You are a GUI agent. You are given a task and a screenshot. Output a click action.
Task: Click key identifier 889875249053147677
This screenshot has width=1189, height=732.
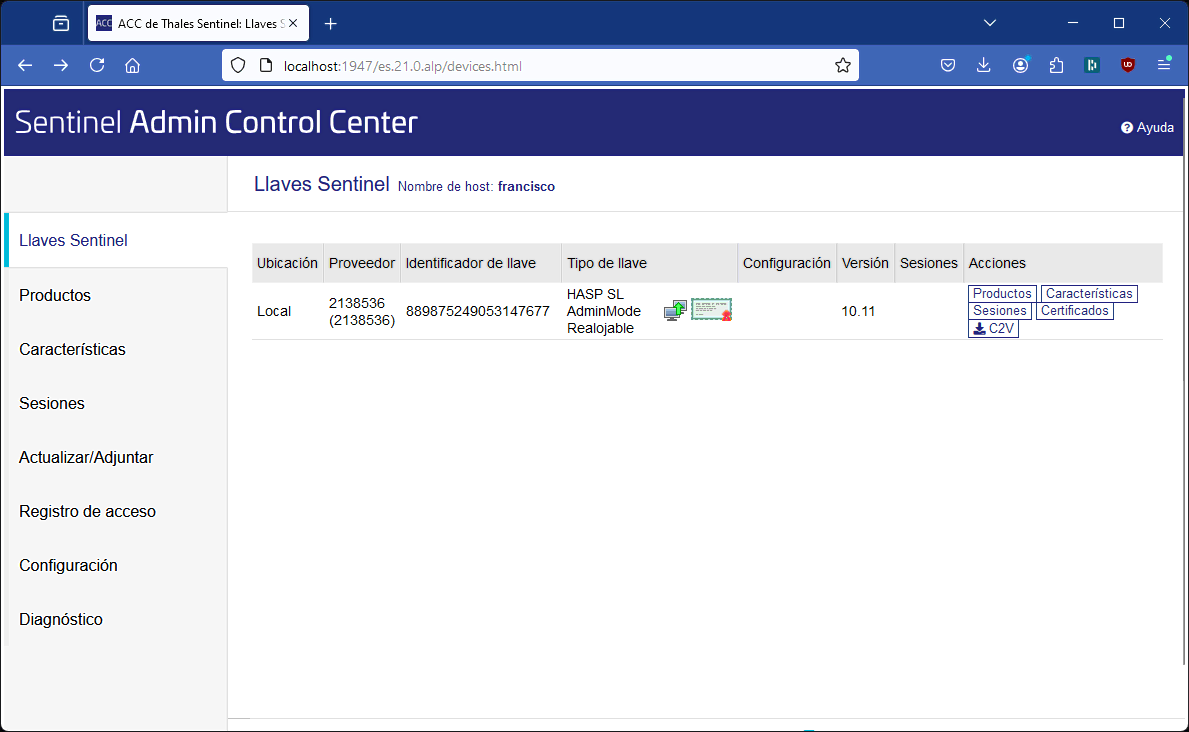click(x=478, y=311)
